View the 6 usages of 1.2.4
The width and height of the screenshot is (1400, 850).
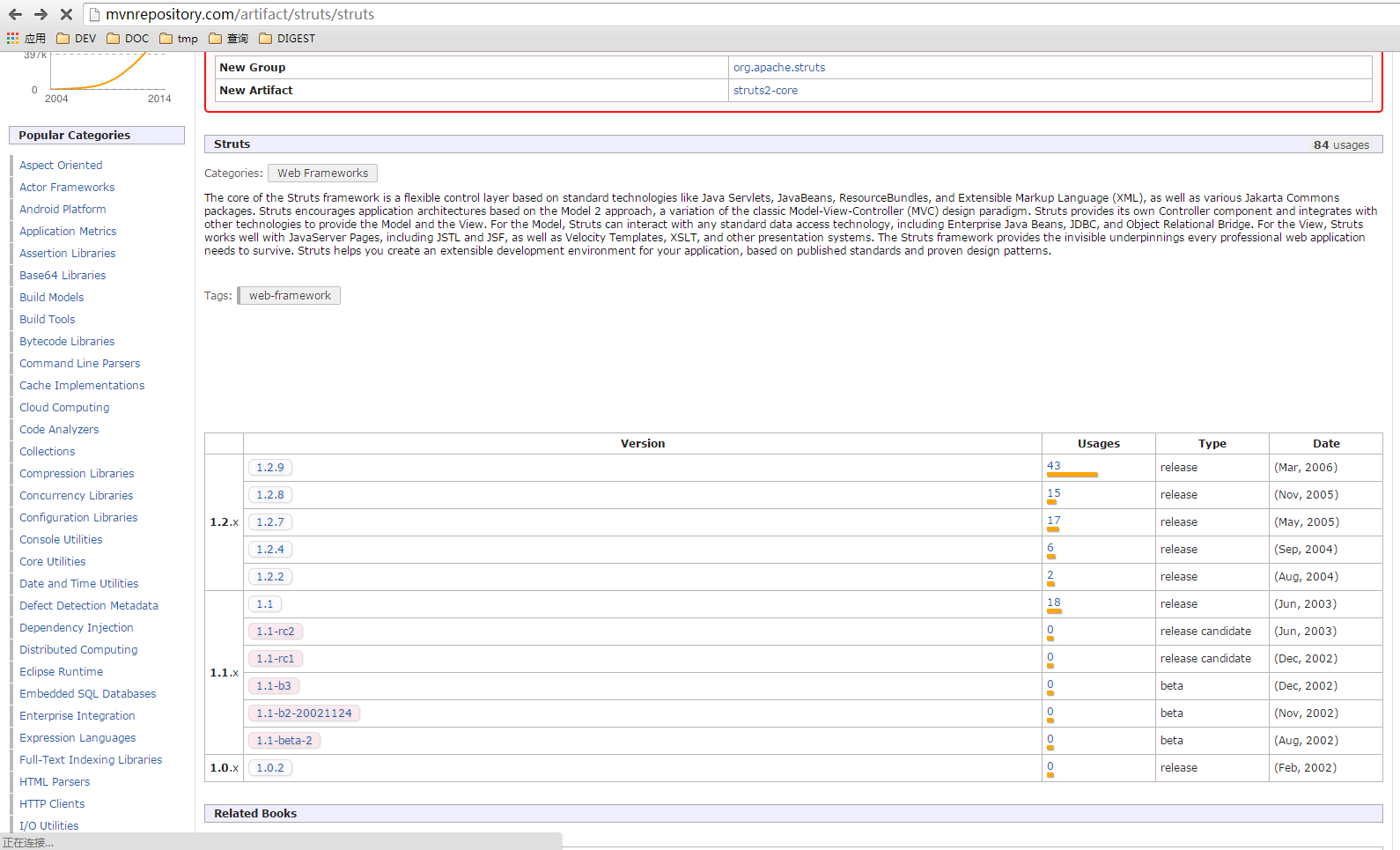1050,548
